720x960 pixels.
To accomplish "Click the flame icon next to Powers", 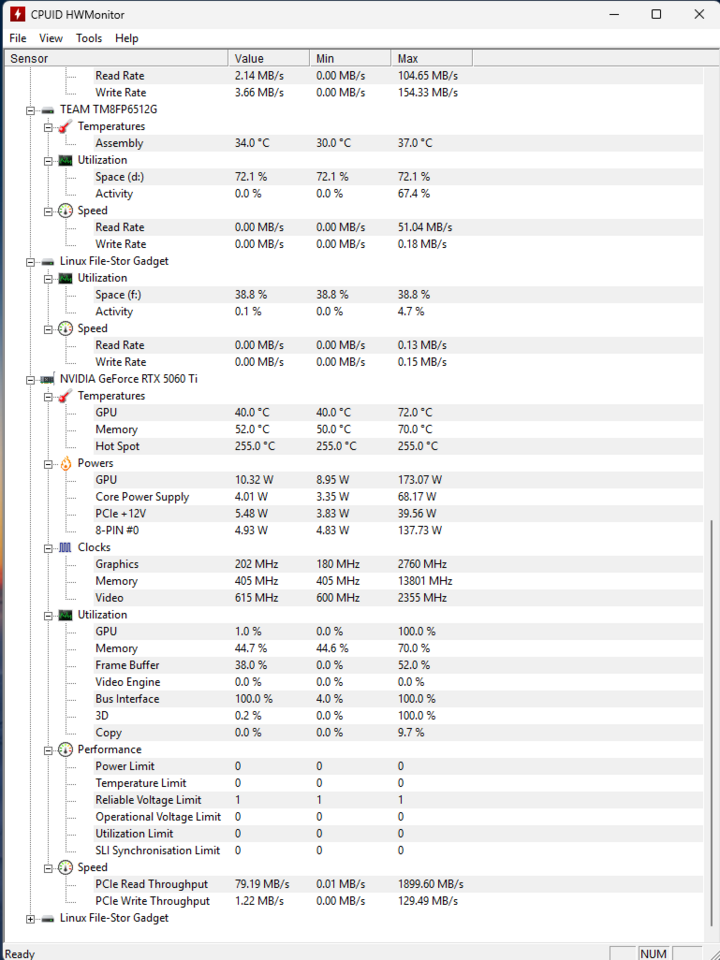I will coord(65,463).
